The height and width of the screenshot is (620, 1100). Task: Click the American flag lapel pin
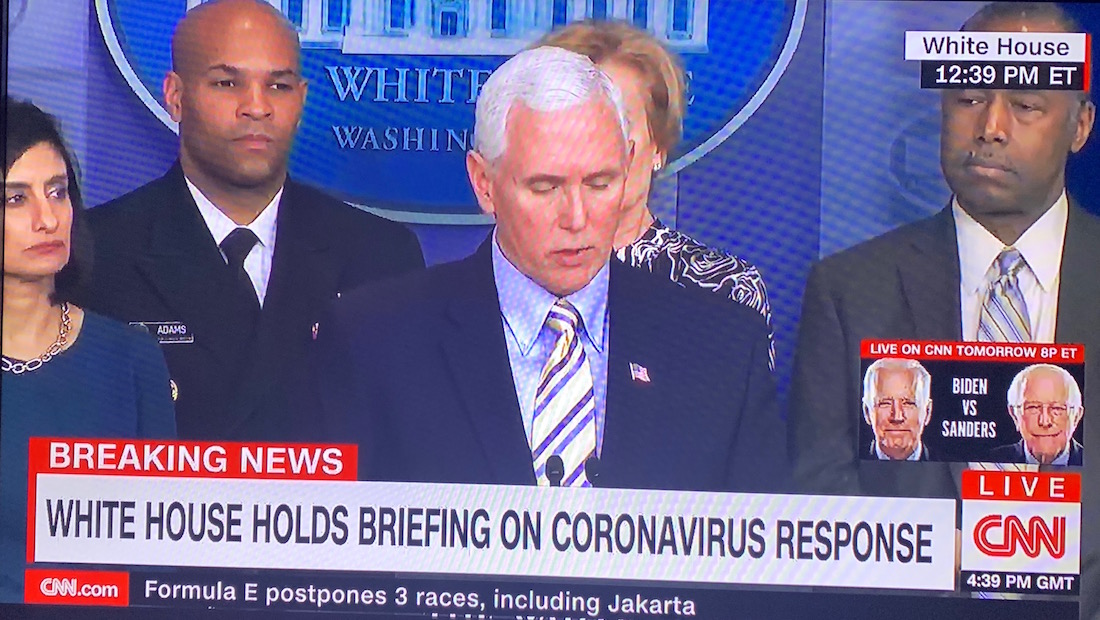pos(640,372)
